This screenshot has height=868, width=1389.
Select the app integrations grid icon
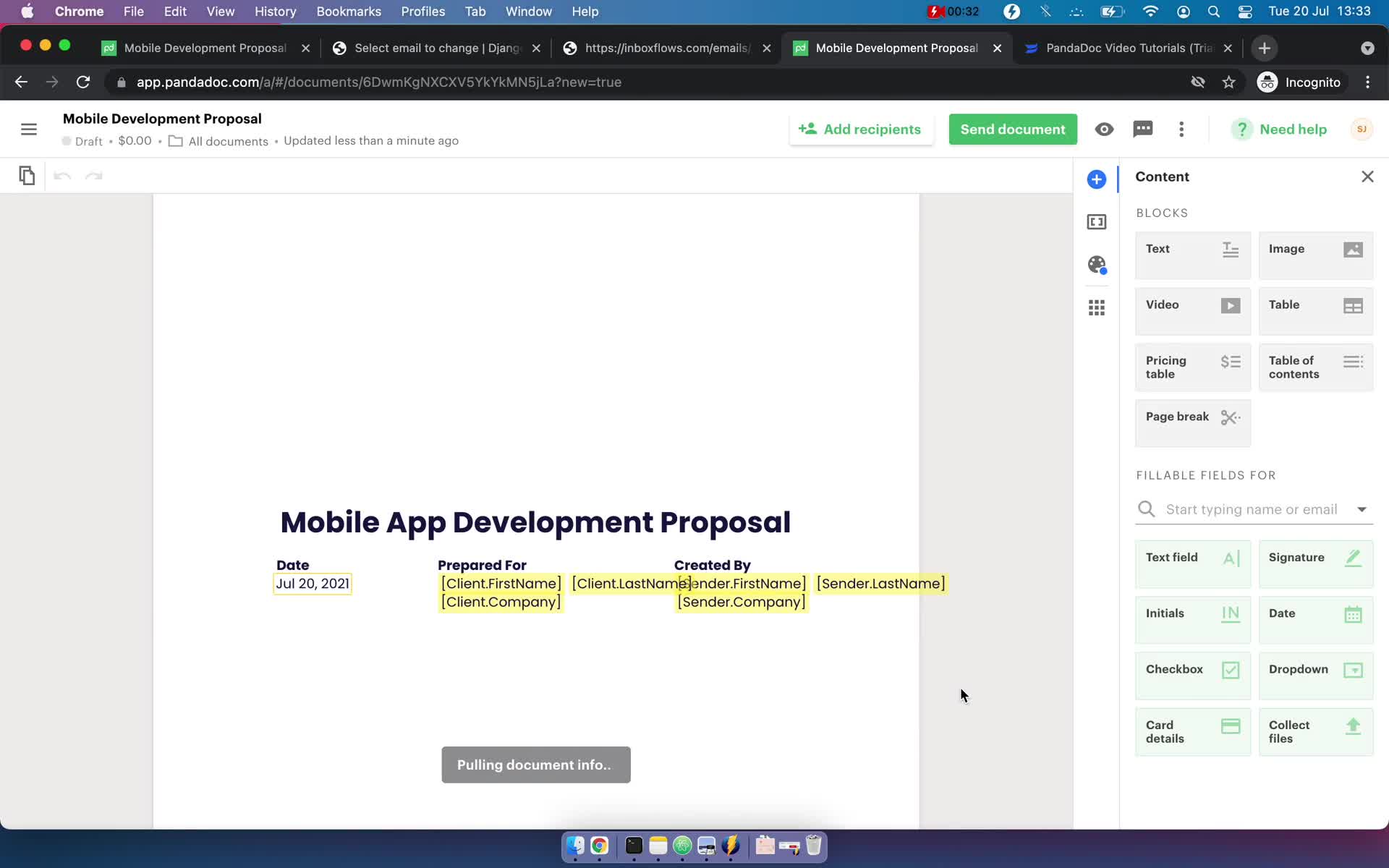pos(1097,308)
